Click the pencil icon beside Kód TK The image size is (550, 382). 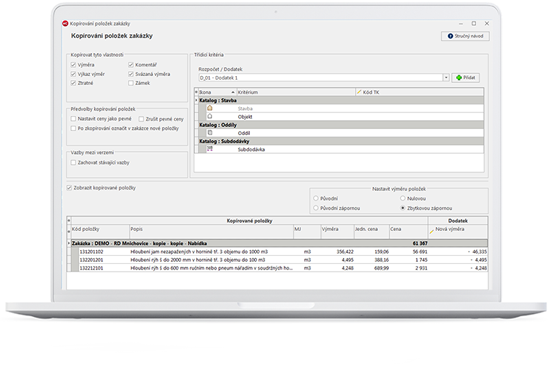click(x=359, y=92)
